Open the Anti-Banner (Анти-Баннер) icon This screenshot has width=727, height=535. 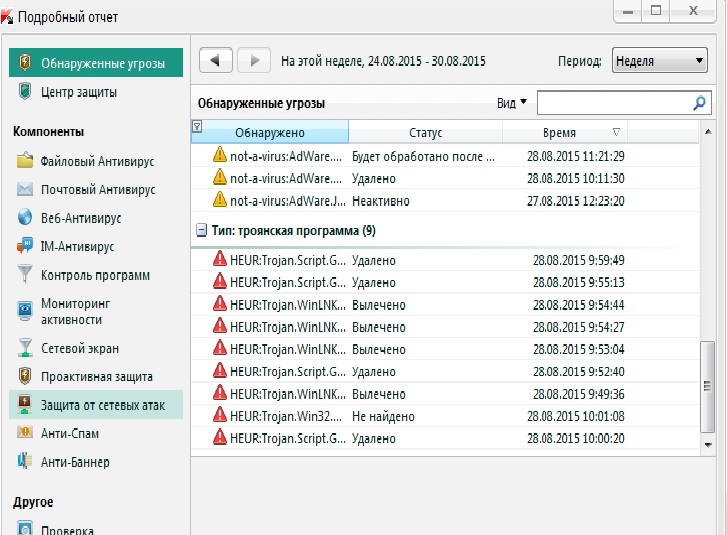[x=25, y=462]
